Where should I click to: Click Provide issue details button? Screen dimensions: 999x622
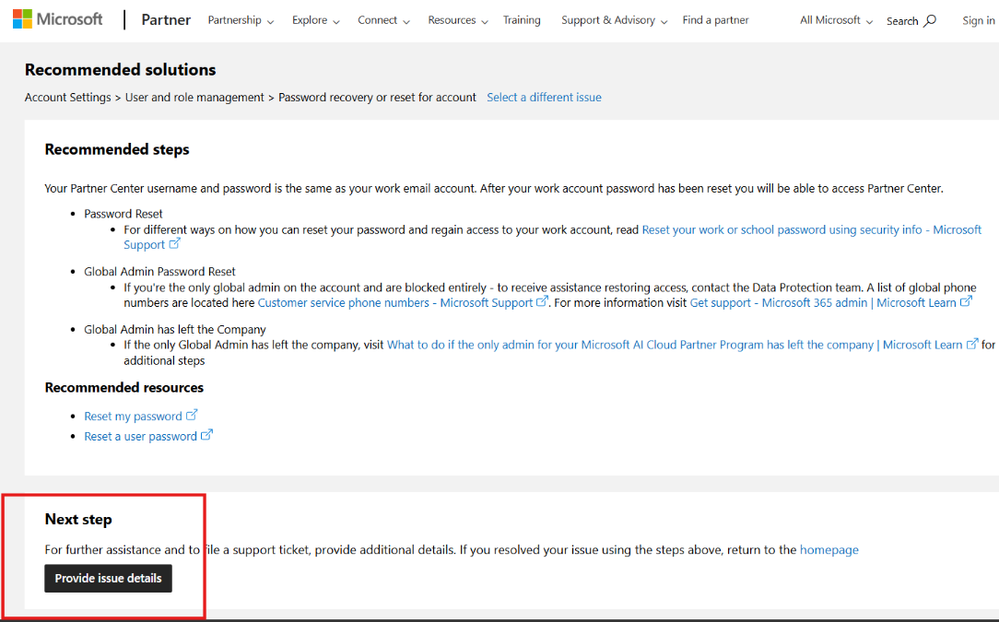(x=108, y=578)
